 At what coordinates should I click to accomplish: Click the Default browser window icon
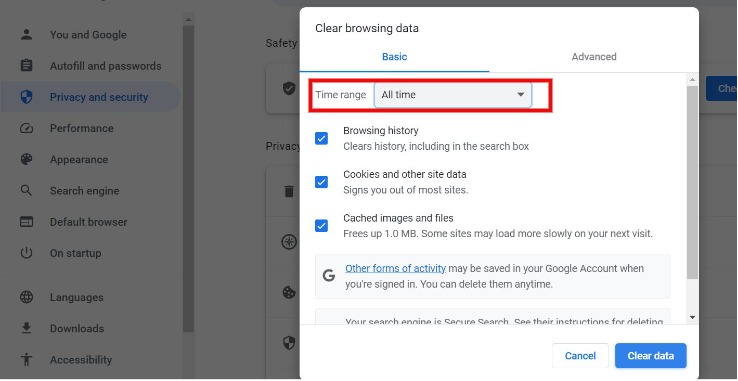26,221
